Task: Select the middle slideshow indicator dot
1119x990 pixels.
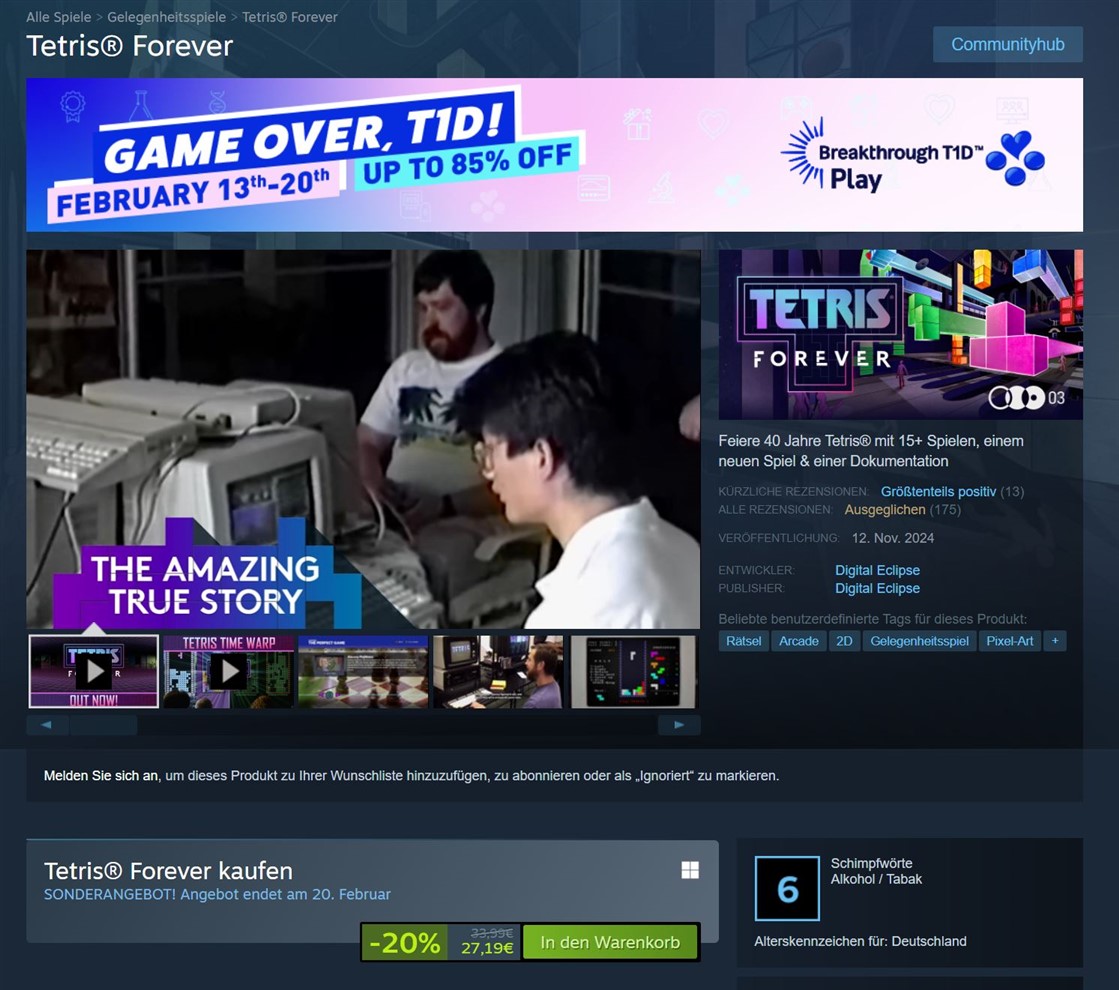Action: point(1016,398)
